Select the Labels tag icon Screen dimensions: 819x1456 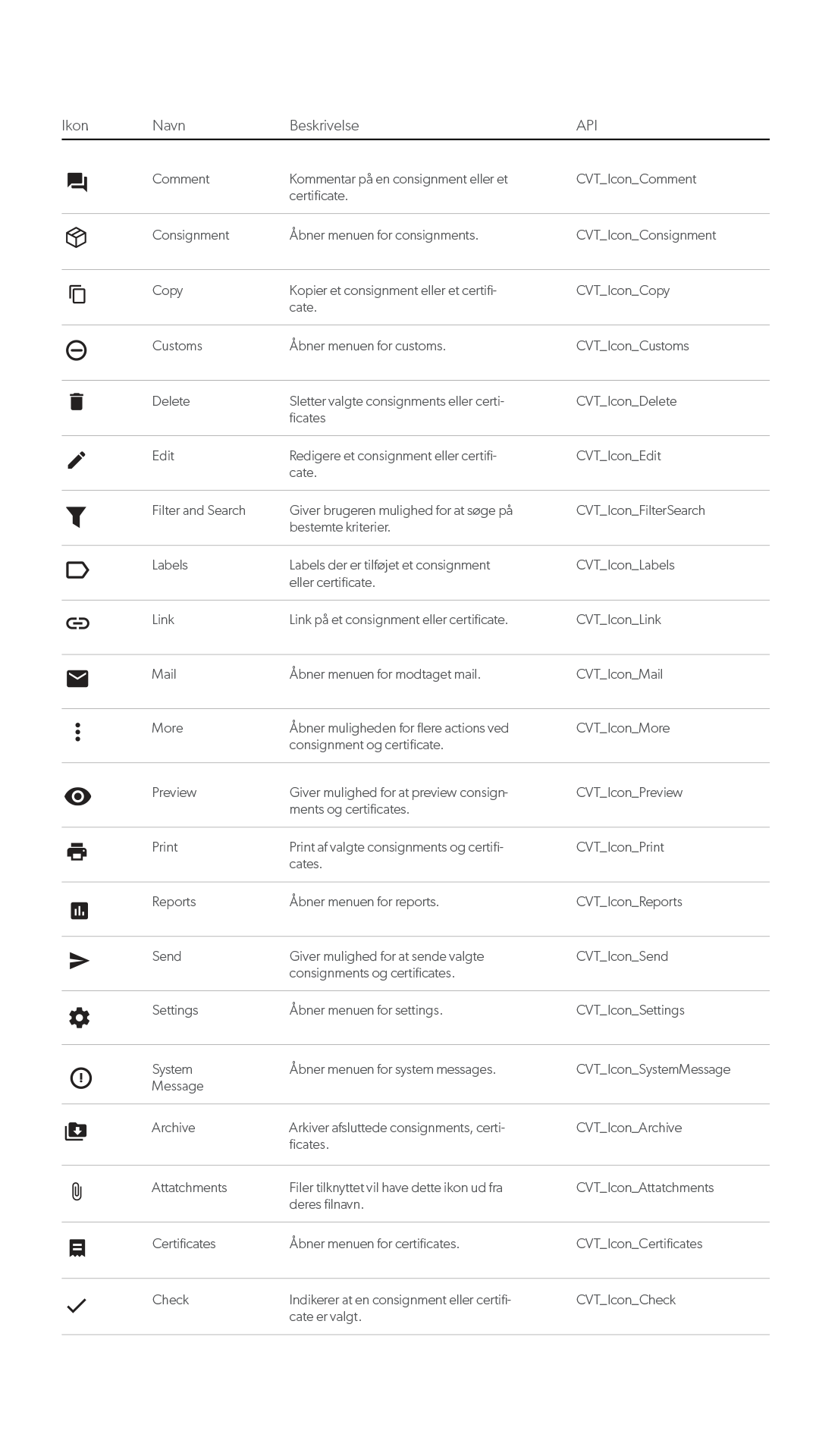pos(77,570)
